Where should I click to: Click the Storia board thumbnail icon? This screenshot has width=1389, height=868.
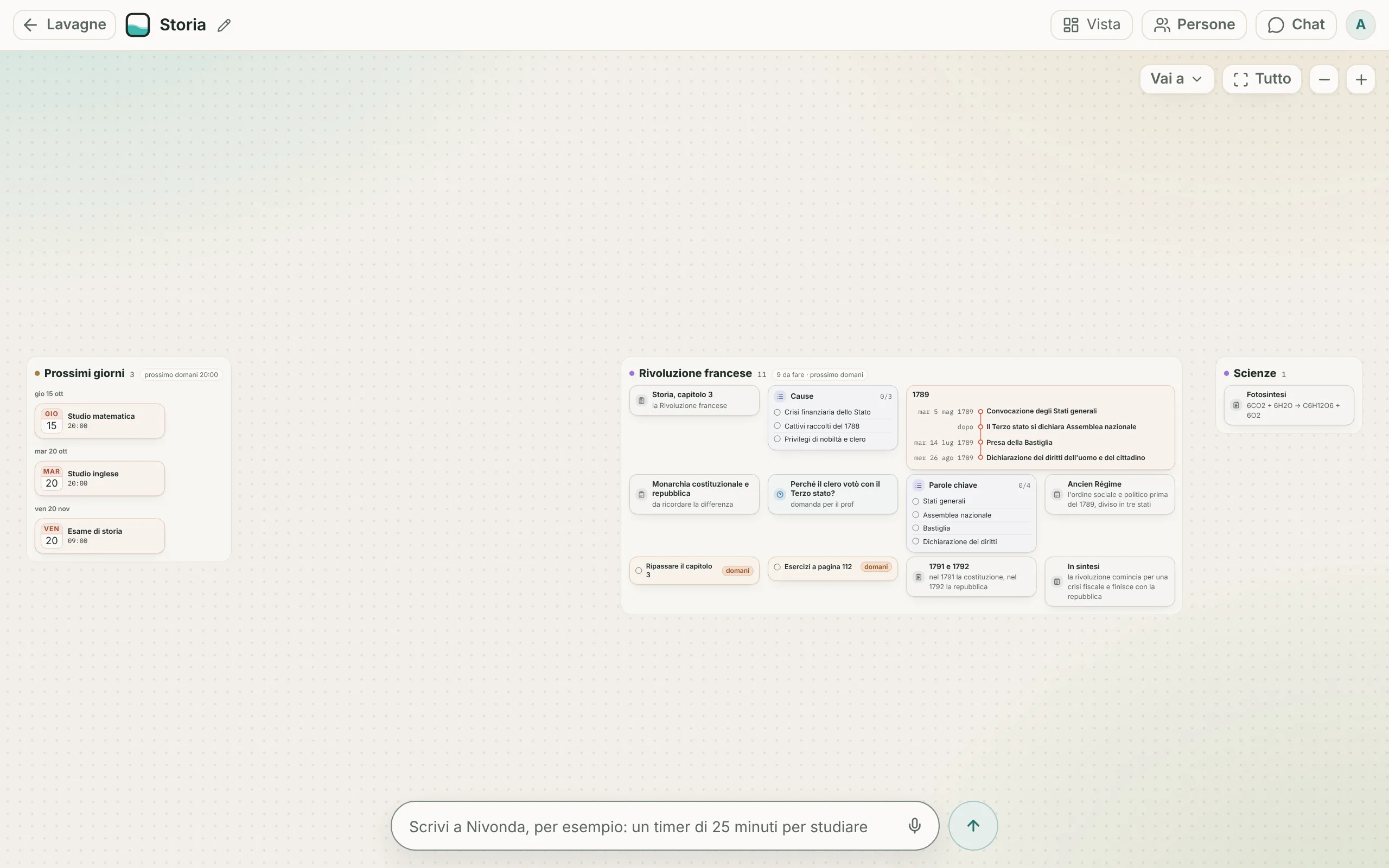click(x=138, y=25)
